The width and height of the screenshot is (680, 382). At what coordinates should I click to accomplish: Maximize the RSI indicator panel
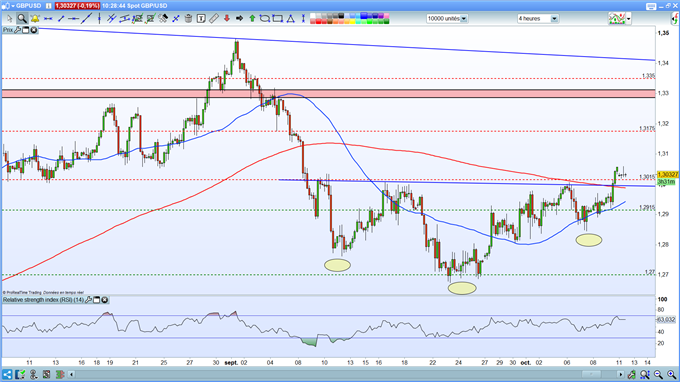click(x=97, y=300)
